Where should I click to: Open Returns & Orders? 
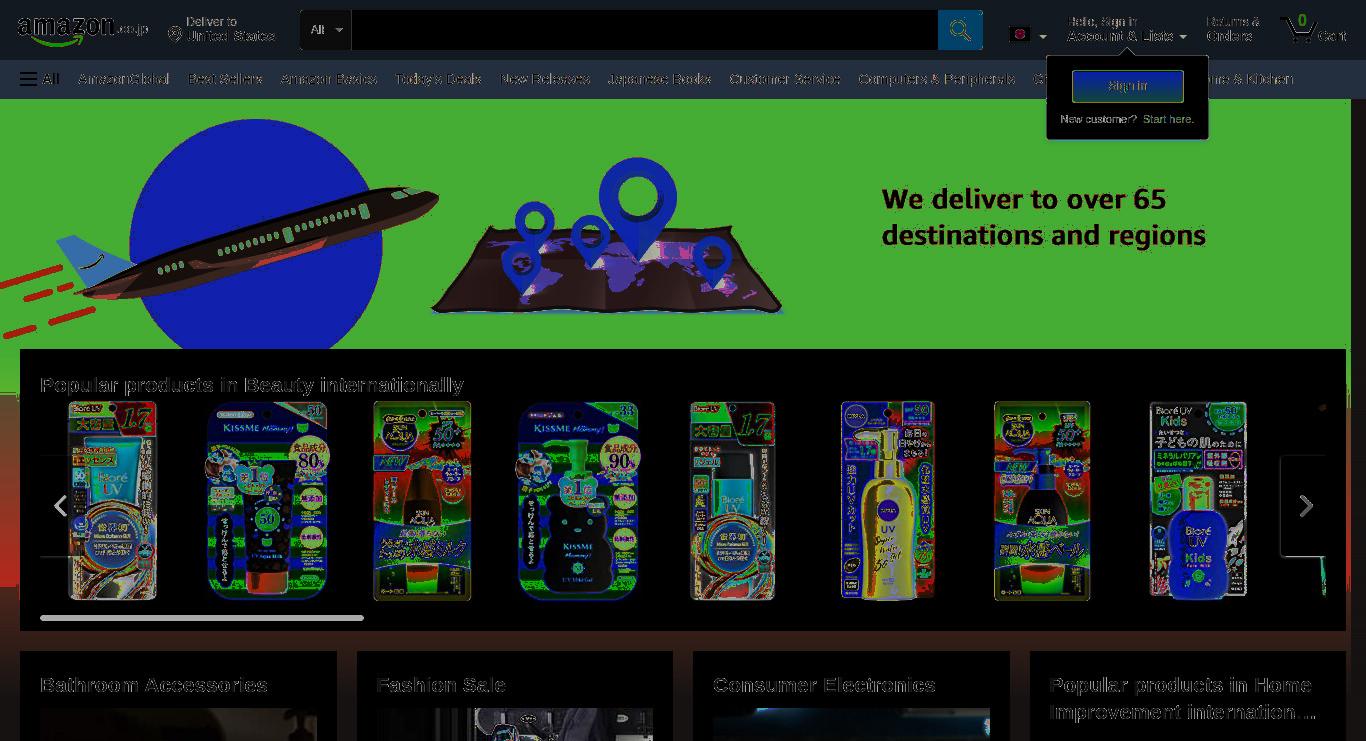1232,29
